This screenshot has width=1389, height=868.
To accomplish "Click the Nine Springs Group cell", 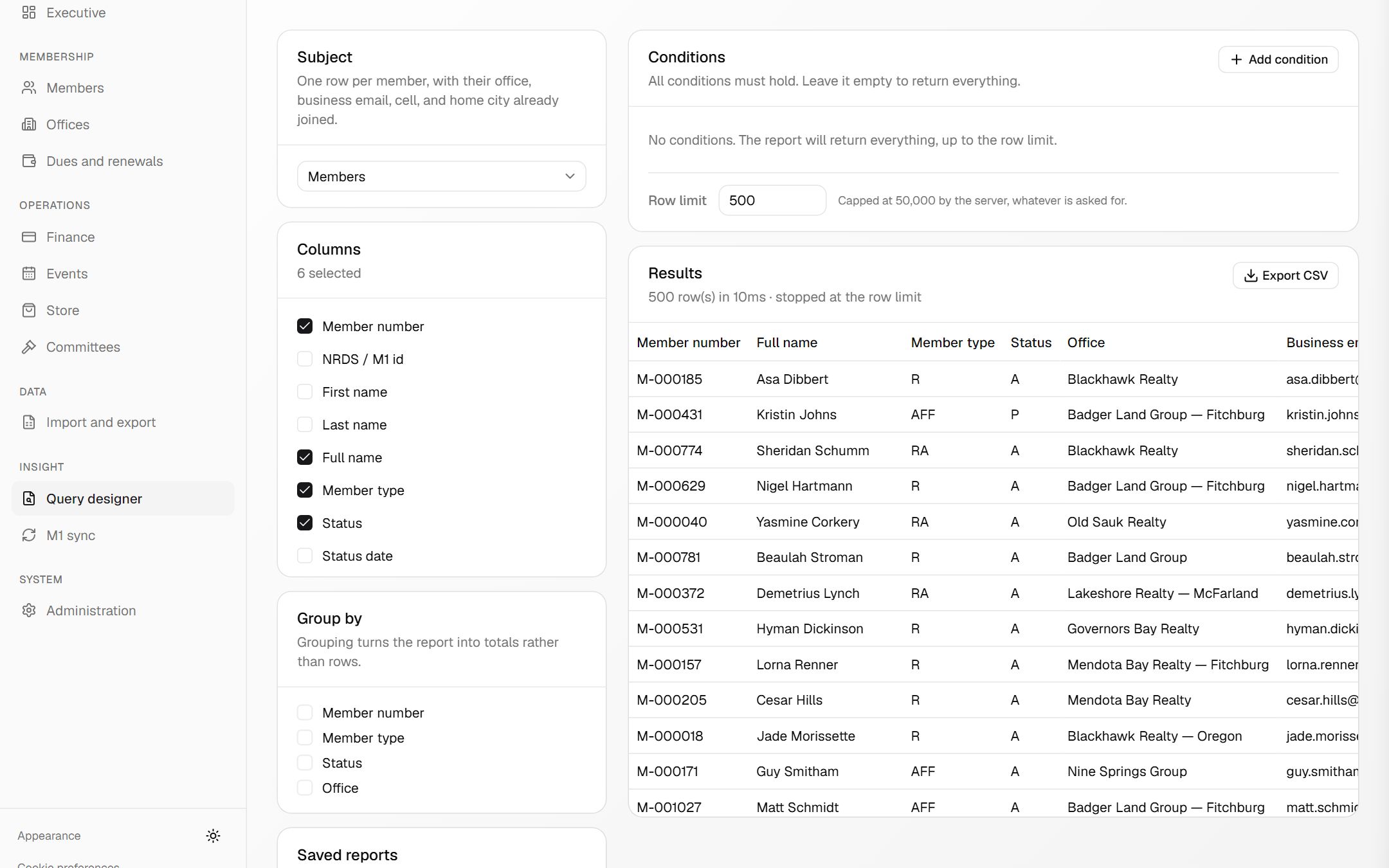I will 1127,771.
